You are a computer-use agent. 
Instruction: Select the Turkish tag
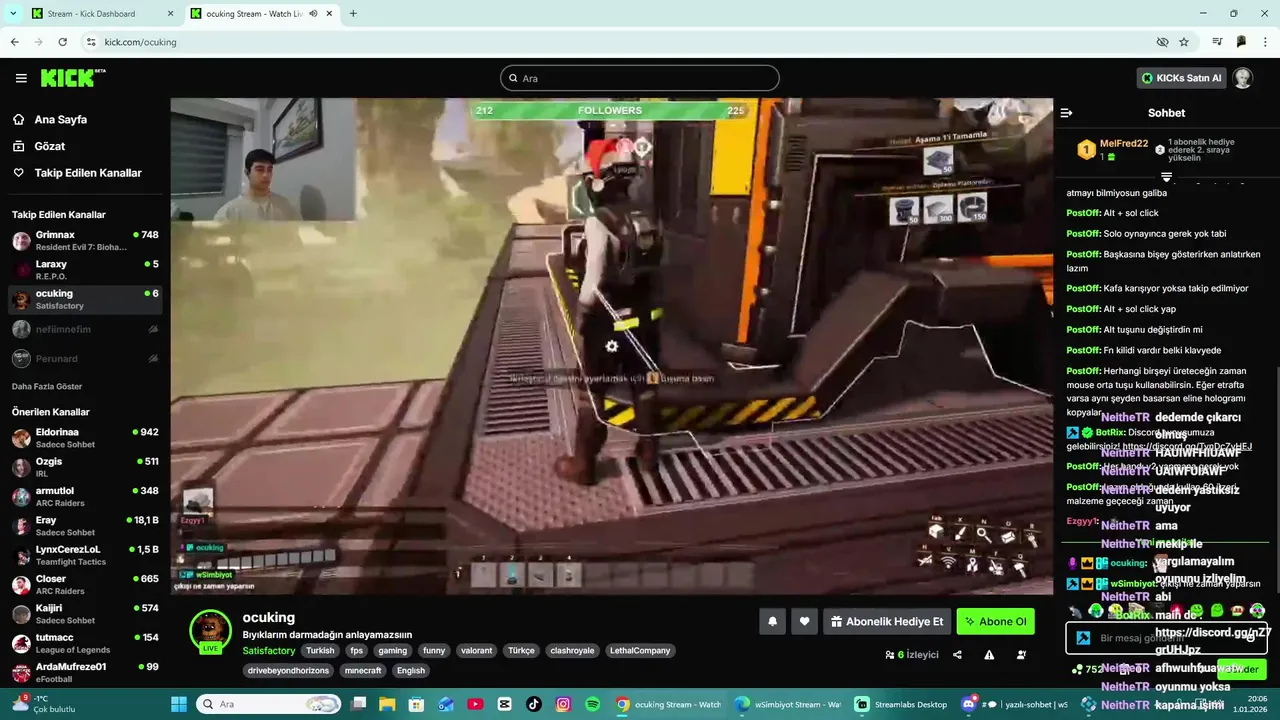pos(320,651)
